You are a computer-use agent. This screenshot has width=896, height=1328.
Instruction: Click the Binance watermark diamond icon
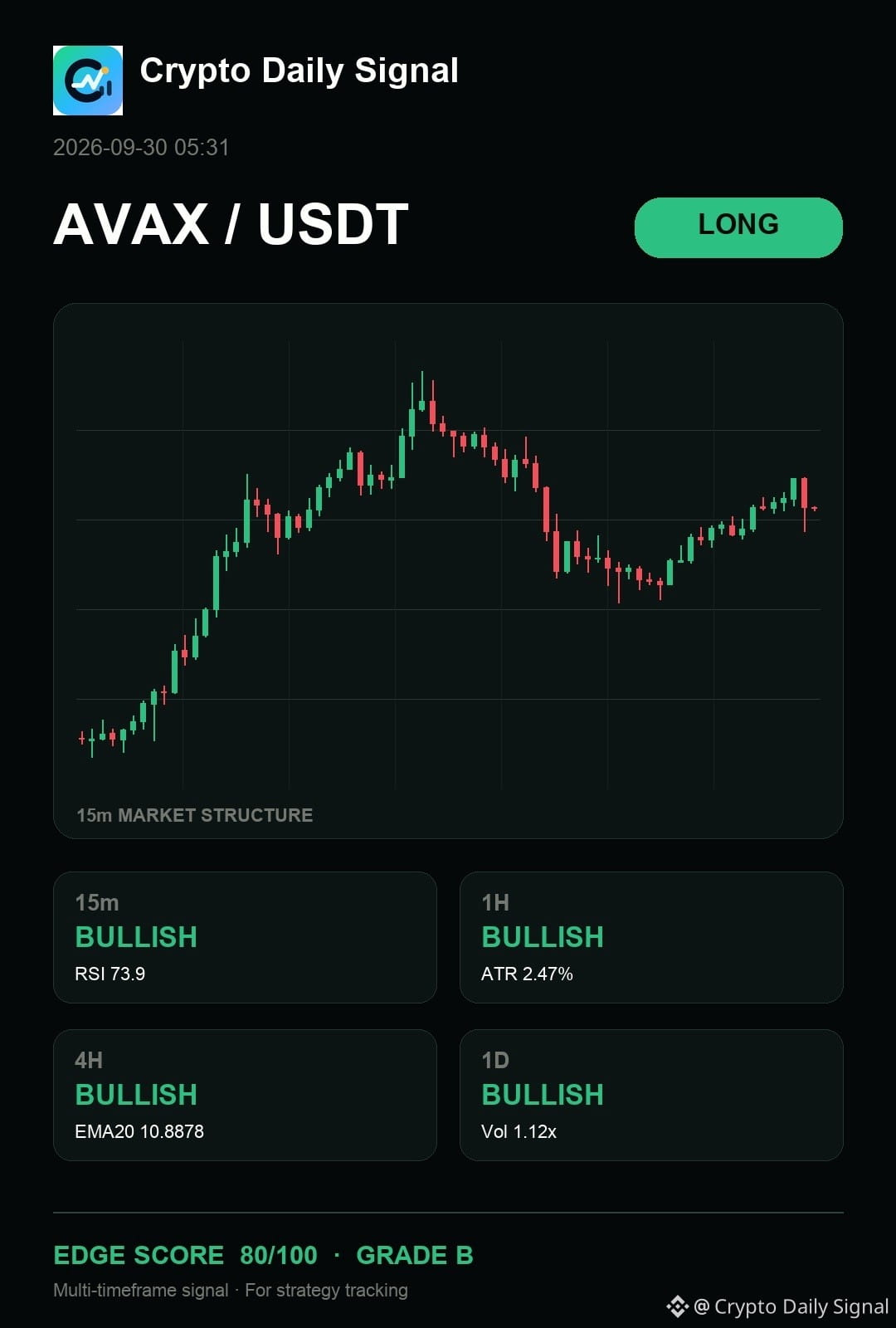pyautogui.click(x=677, y=1306)
